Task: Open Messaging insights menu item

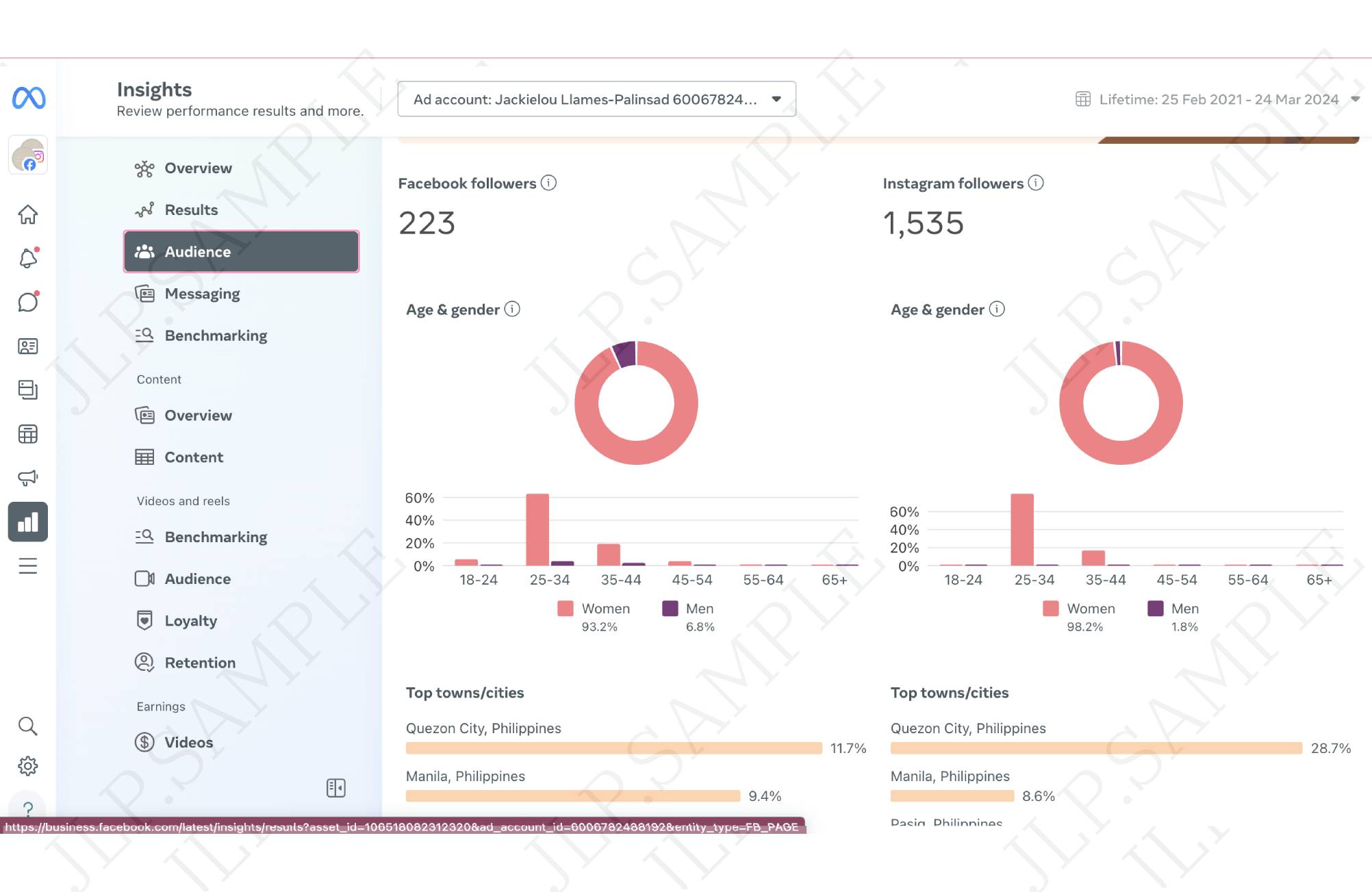Action: [x=202, y=294]
